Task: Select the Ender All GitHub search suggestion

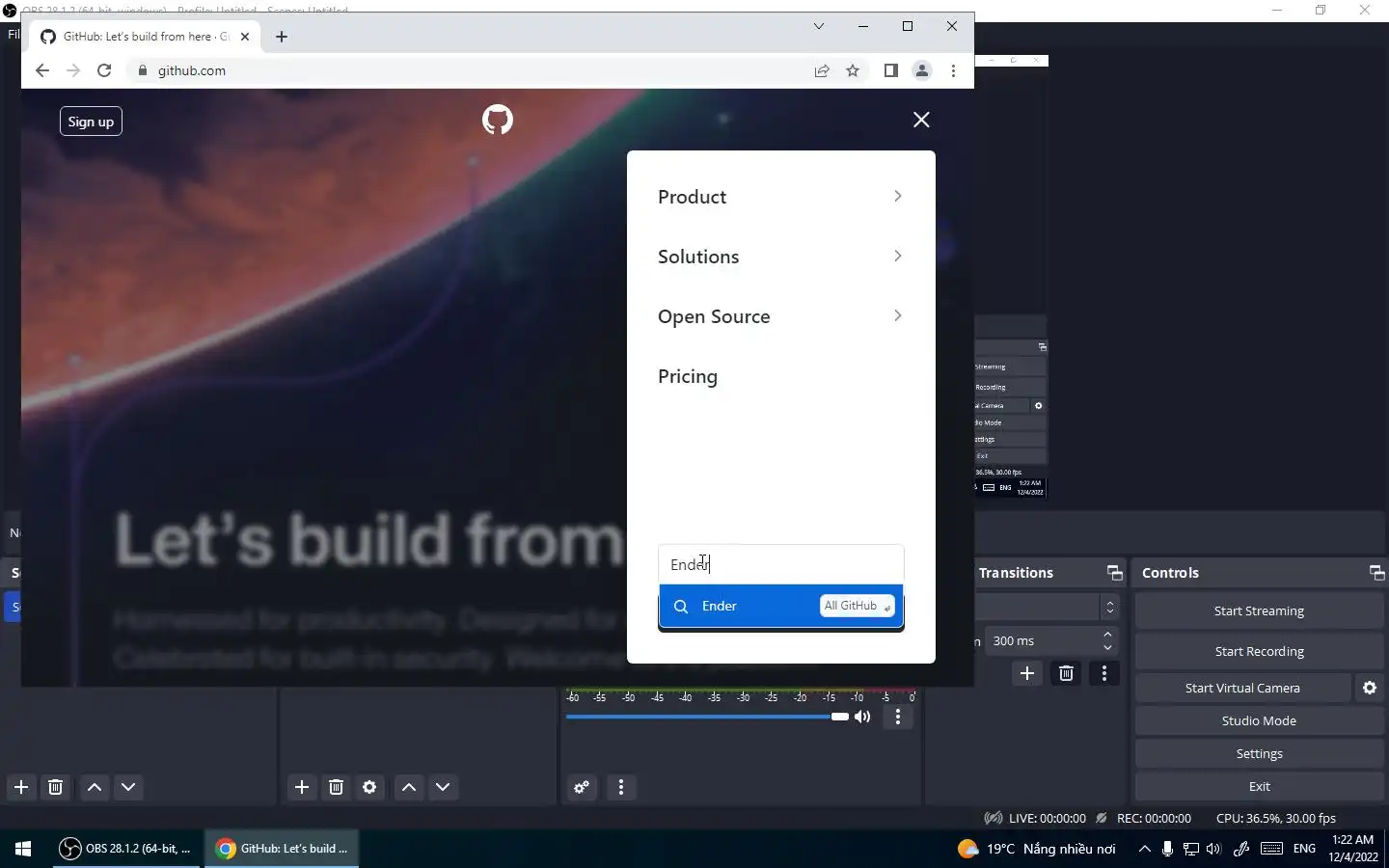Action: coord(780,606)
